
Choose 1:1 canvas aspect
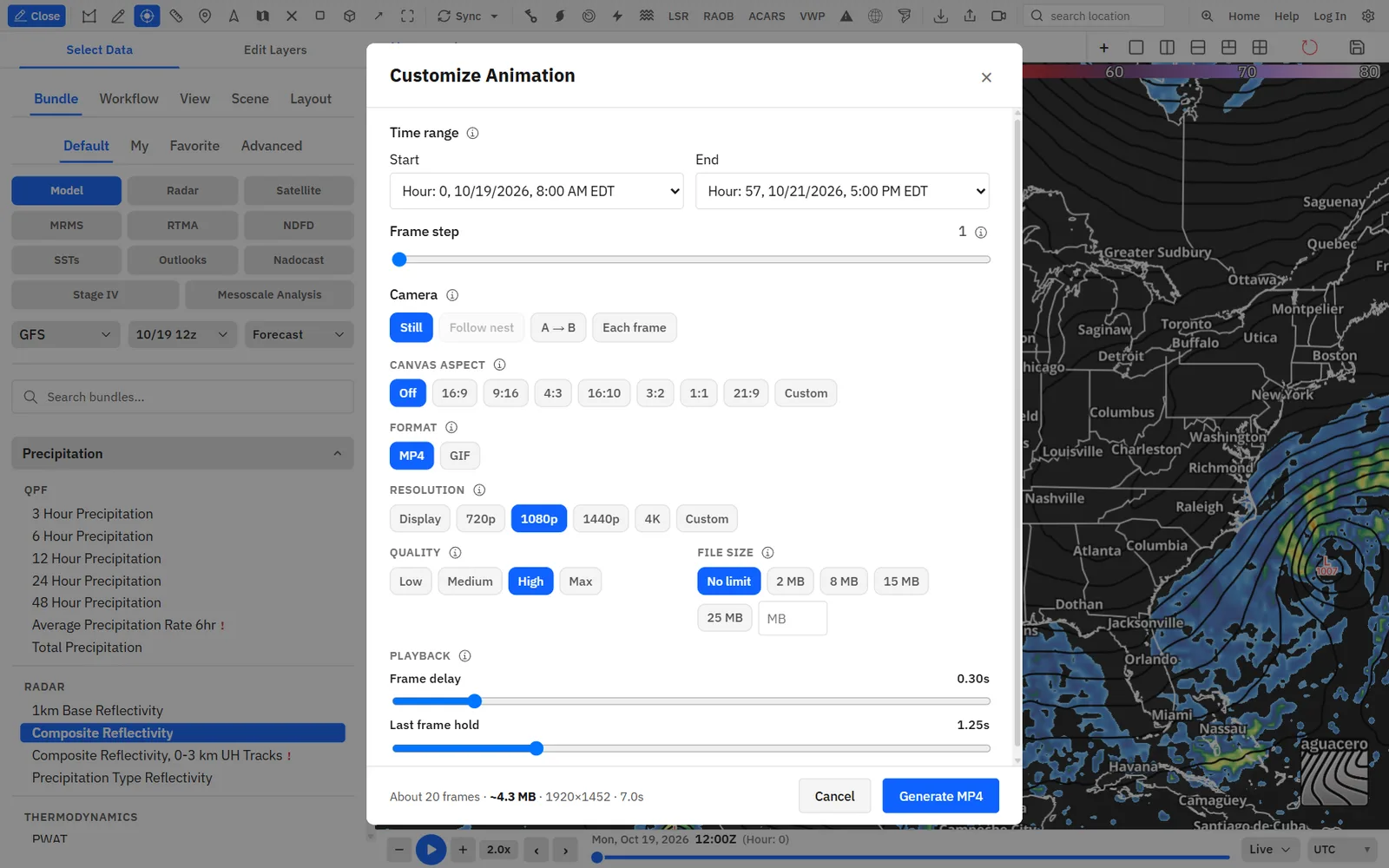699,393
